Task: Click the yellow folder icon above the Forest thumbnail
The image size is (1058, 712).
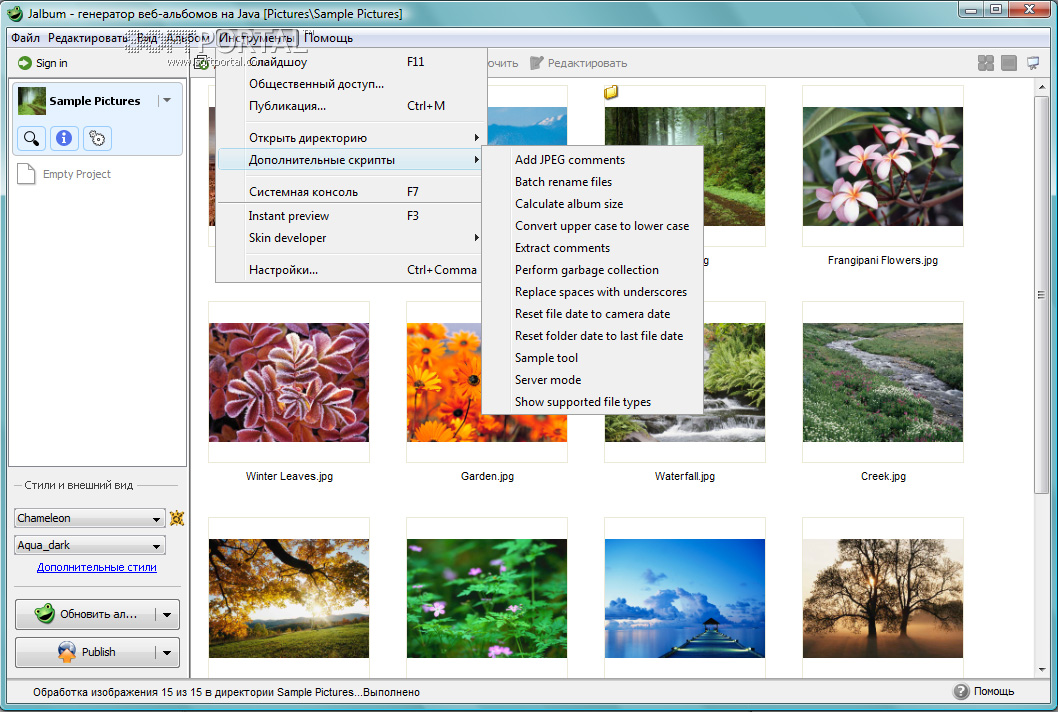Action: coord(611,92)
